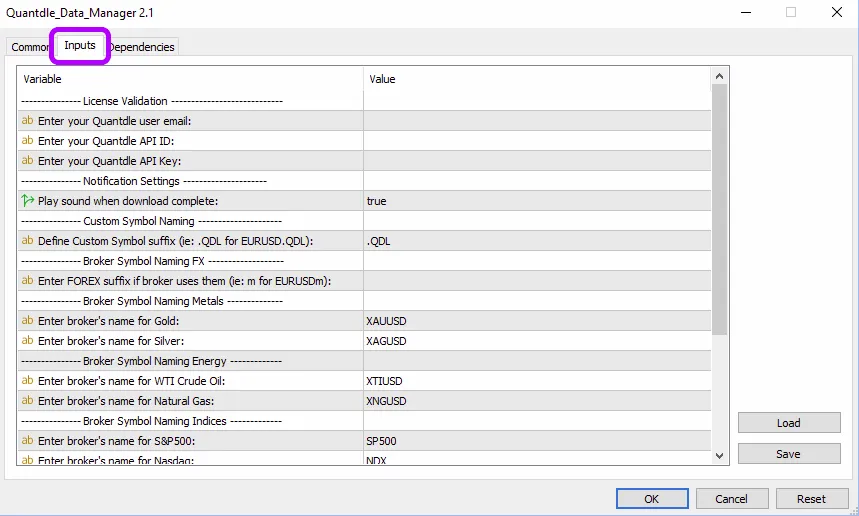
Task: Select 'Play sound when download complete:' label
Action: click(x=128, y=201)
